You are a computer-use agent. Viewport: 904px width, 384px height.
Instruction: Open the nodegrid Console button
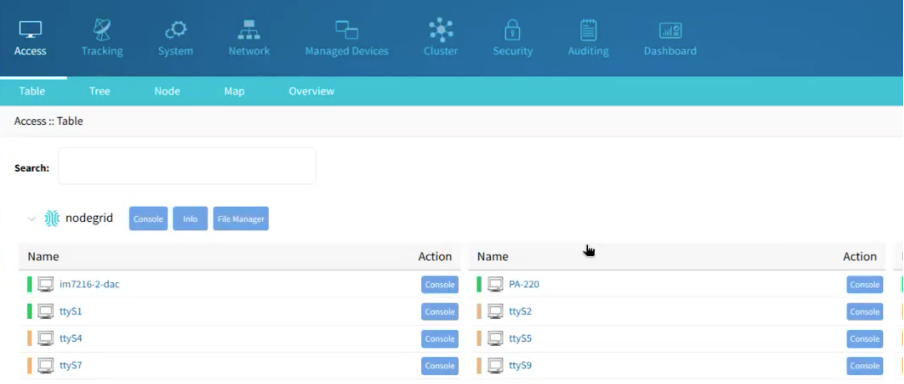[148, 219]
